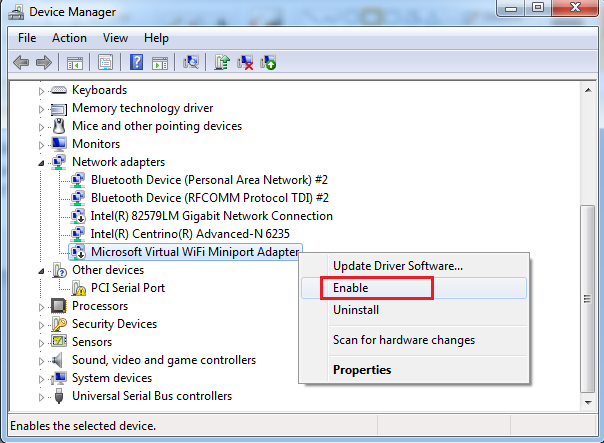The width and height of the screenshot is (604, 443).
Task: Click the Enable device green arrow icon
Action: [x=268, y=62]
